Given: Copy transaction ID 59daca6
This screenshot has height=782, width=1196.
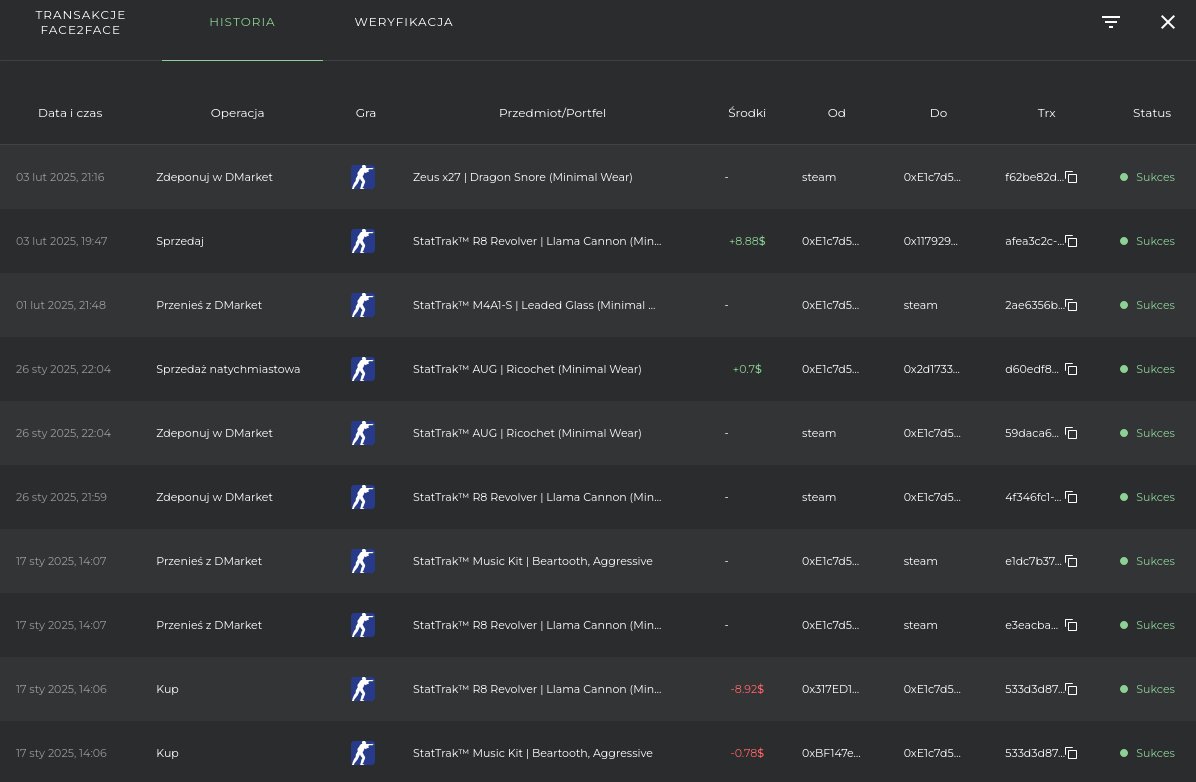Looking at the screenshot, I should pyautogui.click(x=1072, y=433).
